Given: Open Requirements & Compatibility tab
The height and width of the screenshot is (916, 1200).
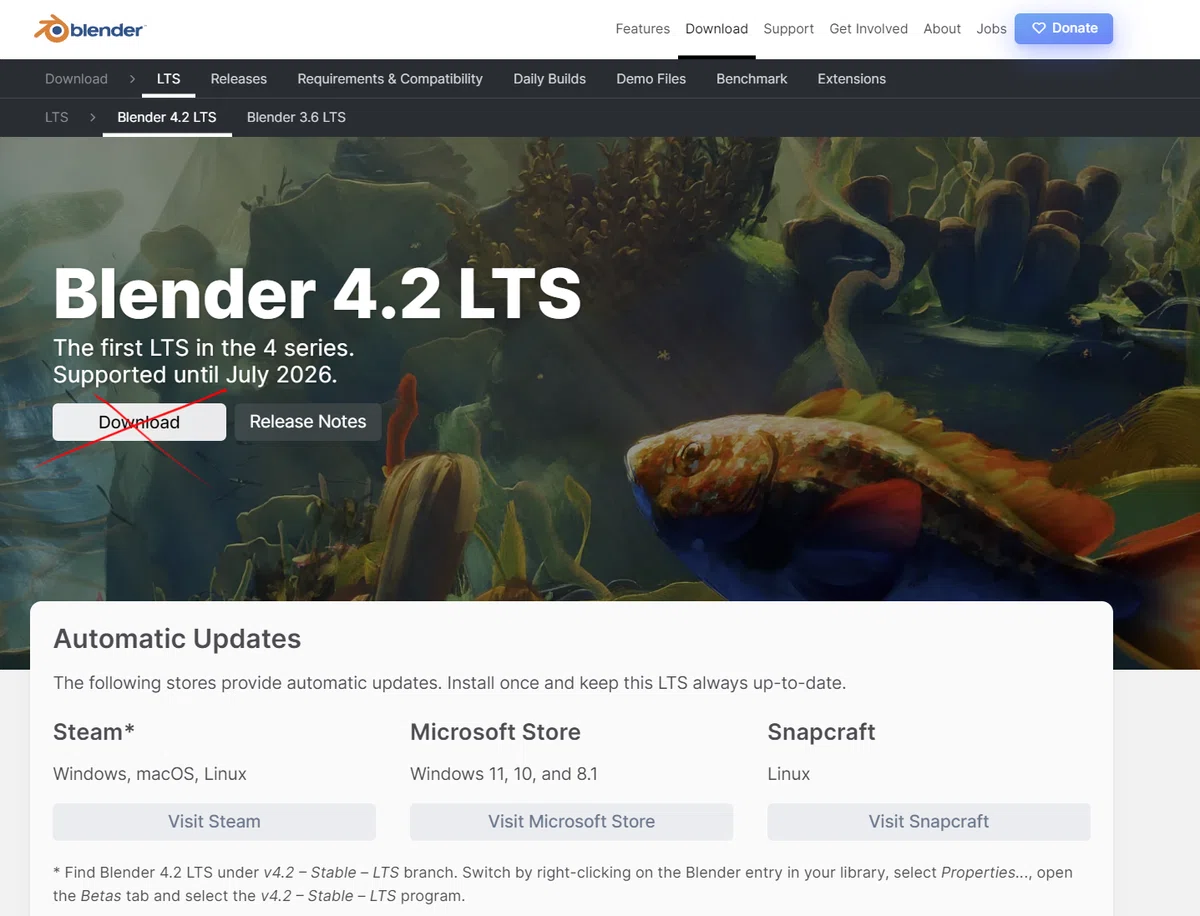Looking at the screenshot, I should 390,79.
